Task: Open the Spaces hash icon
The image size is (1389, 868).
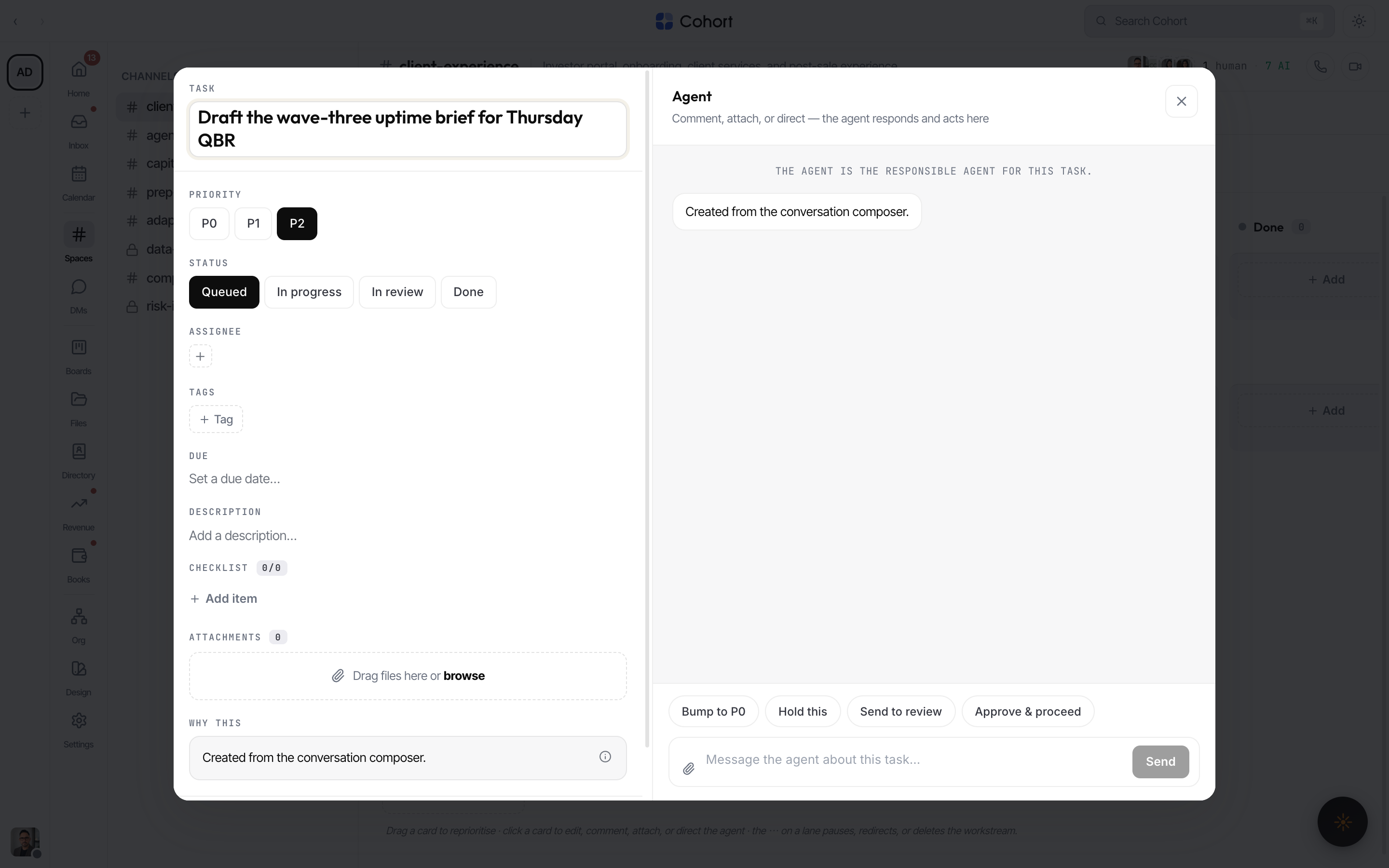Action: click(79, 235)
